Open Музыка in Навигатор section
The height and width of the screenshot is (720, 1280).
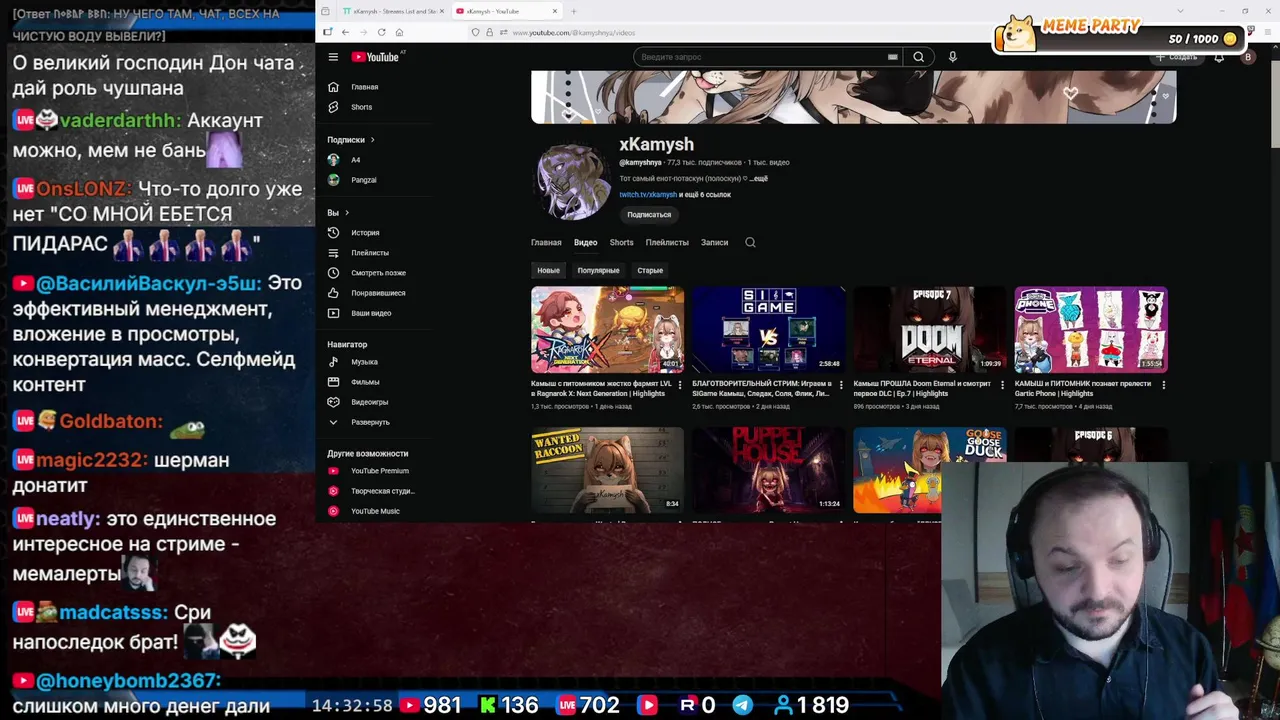point(364,362)
